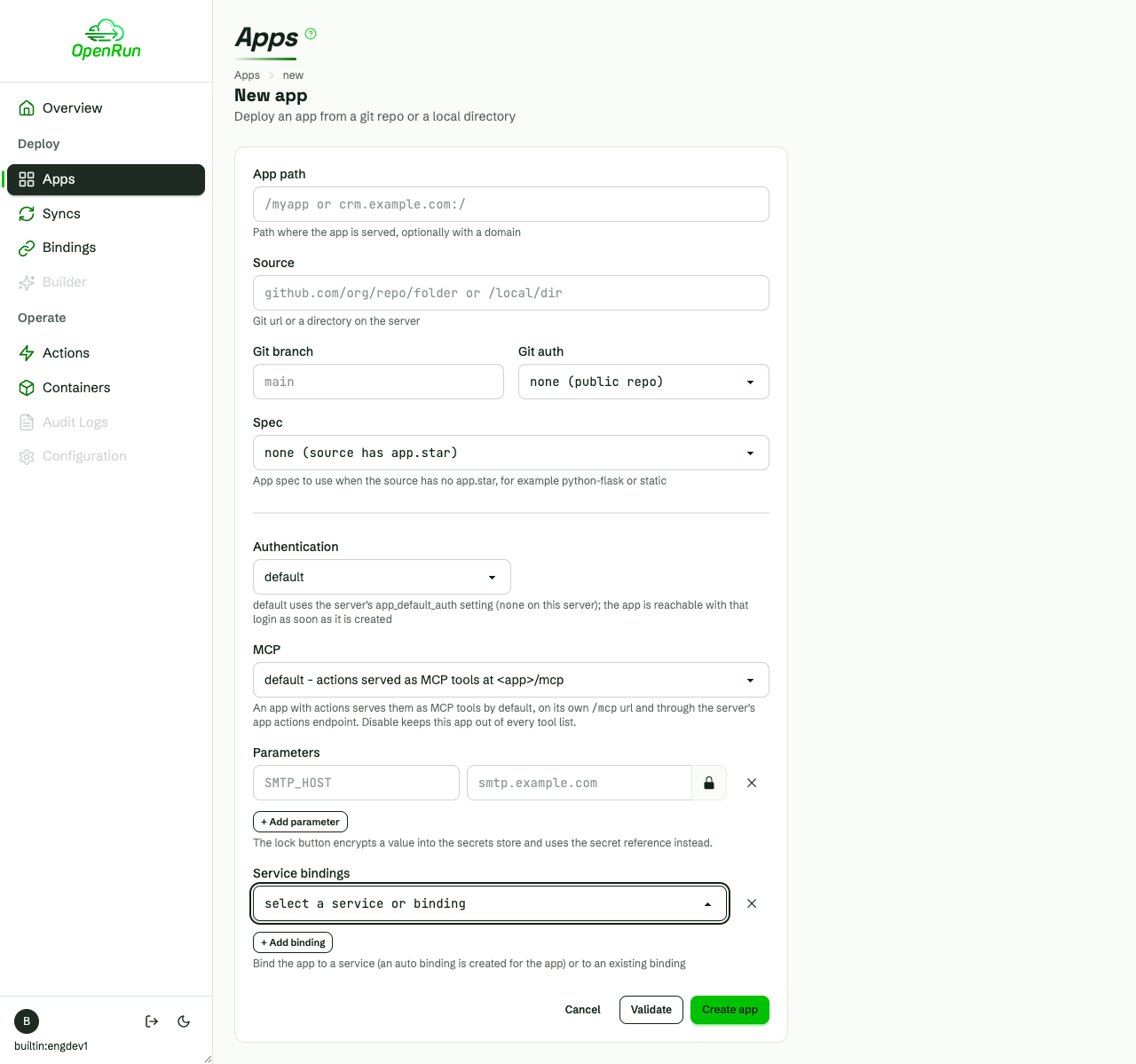The image size is (1136, 1064).
Task: Encrypt parameter value with lock button
Action: [709, 783]
